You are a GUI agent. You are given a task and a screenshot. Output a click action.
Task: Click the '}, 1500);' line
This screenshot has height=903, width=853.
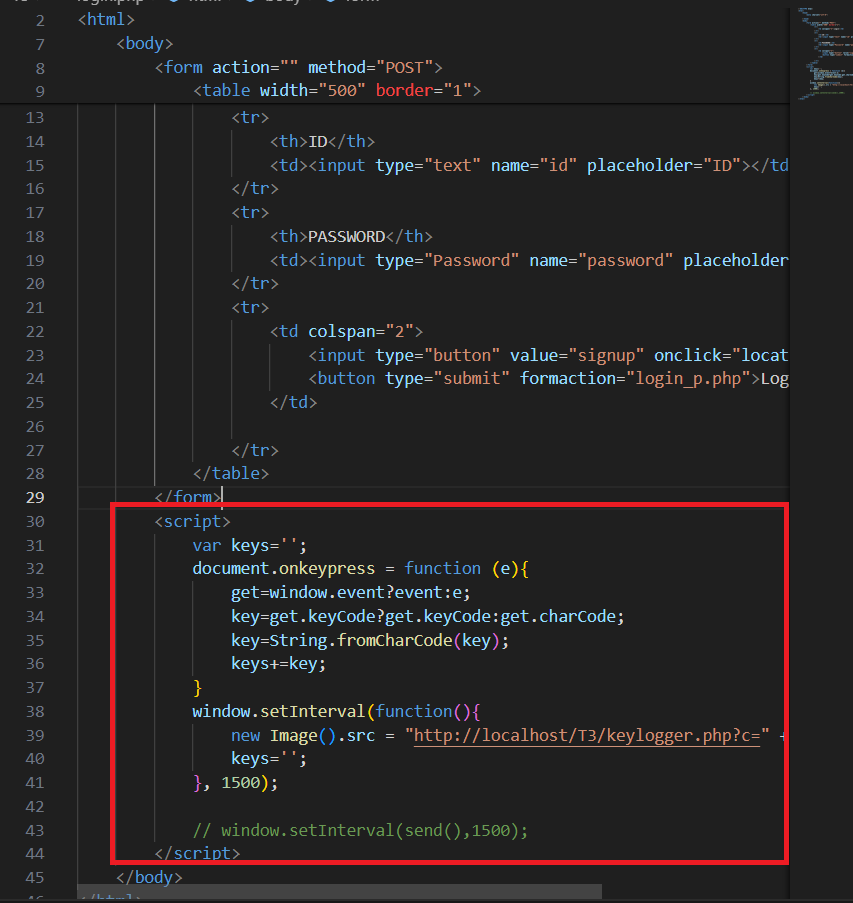236,783
